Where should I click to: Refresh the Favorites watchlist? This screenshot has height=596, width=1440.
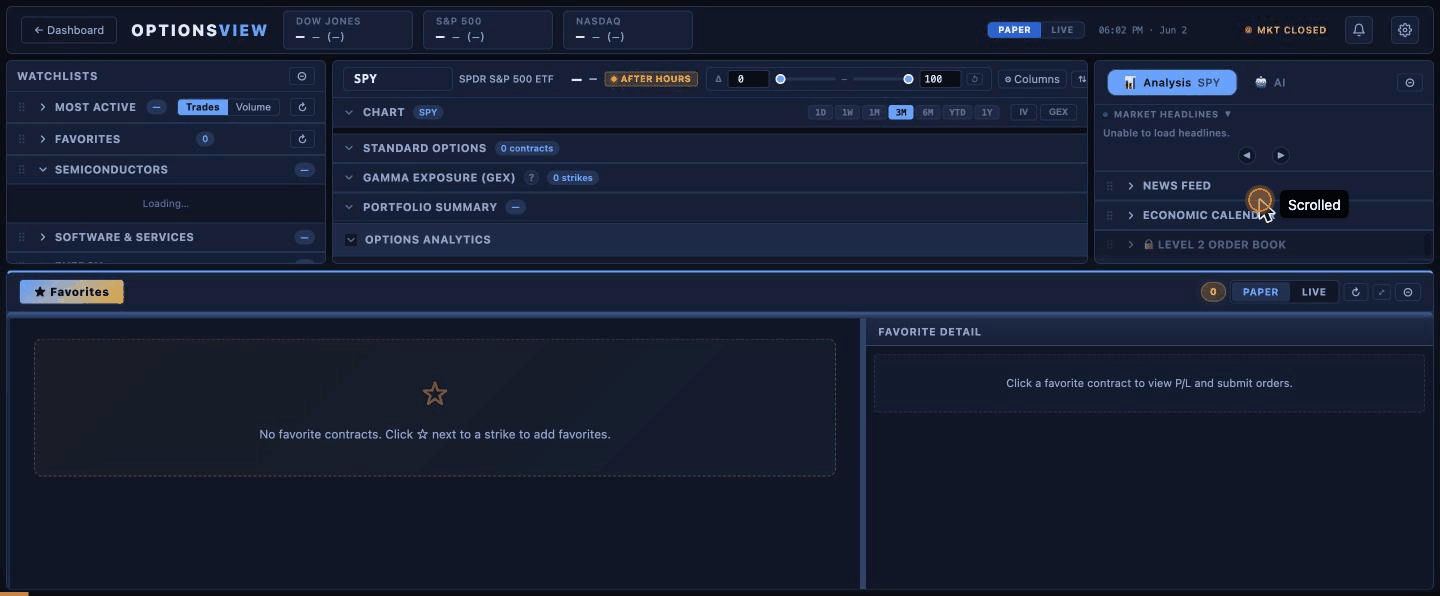pos(302,139)
